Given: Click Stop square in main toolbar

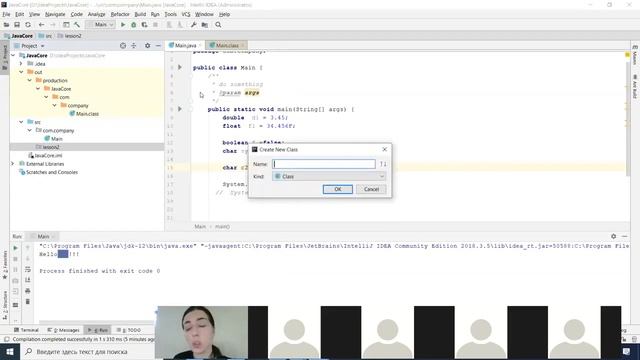Looking at the screenshot, I should (x=156, y=25).
